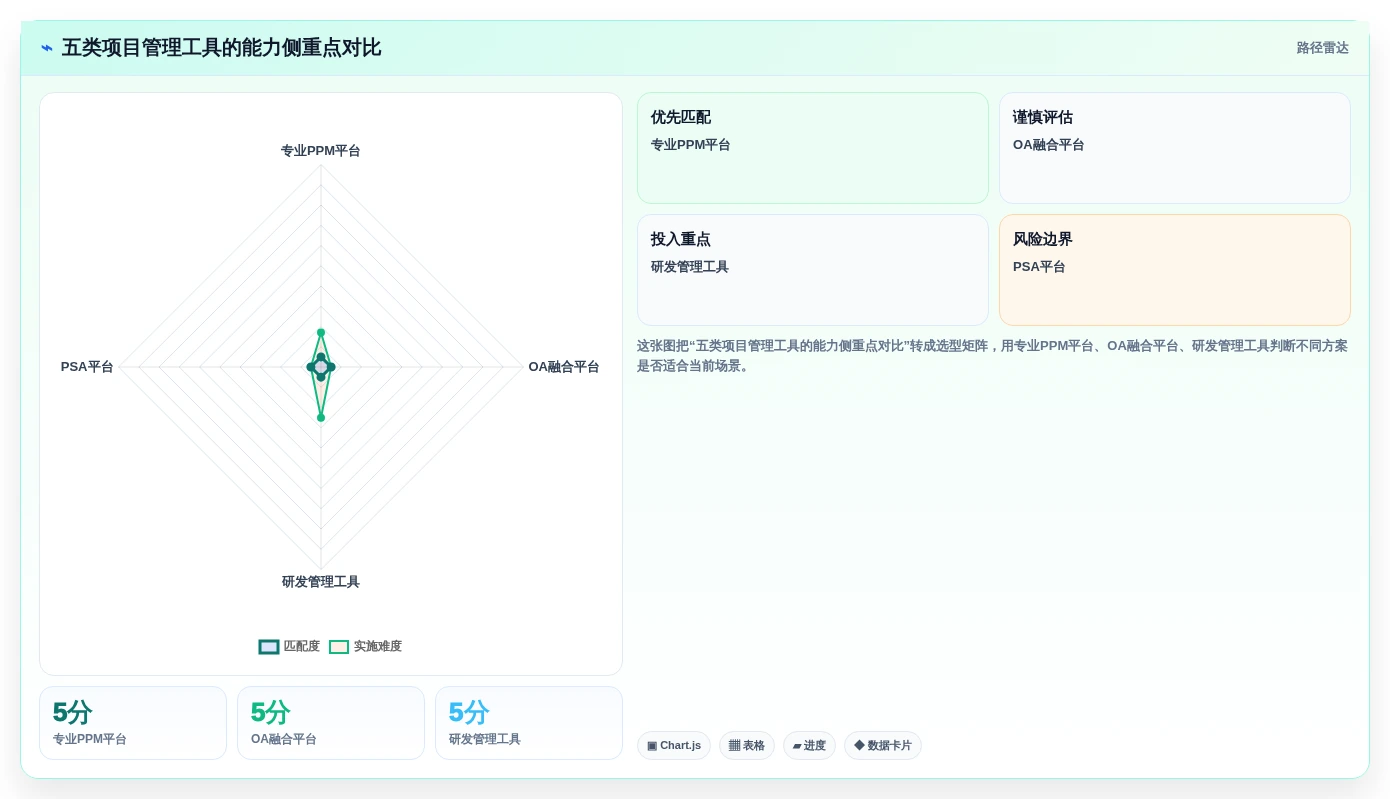Viewport: 1390px width, 799px height.
Task: Select the 数据卡片 tag chip
Action: click(883, 746)
